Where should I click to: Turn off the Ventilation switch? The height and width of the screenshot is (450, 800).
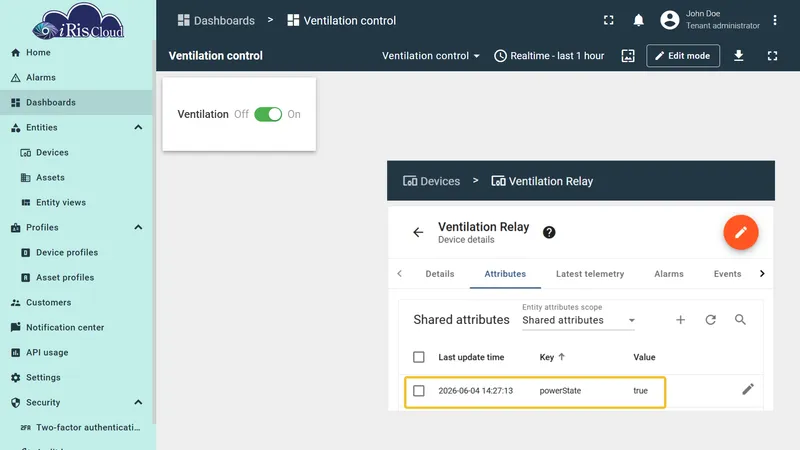tap(268, 114)
